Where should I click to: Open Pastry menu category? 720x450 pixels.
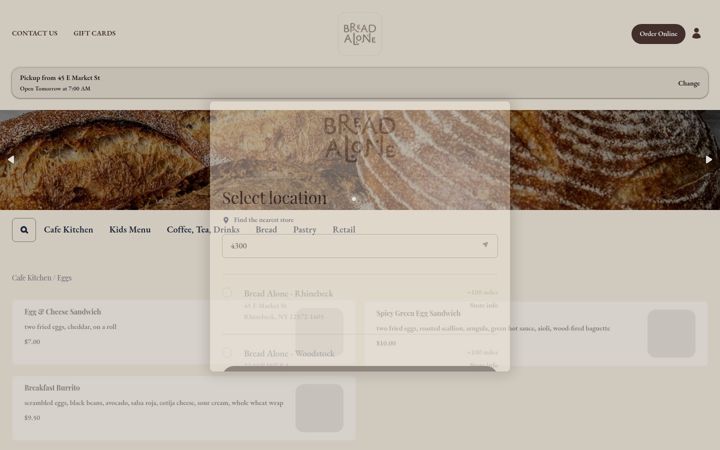[x=305, y=230]
